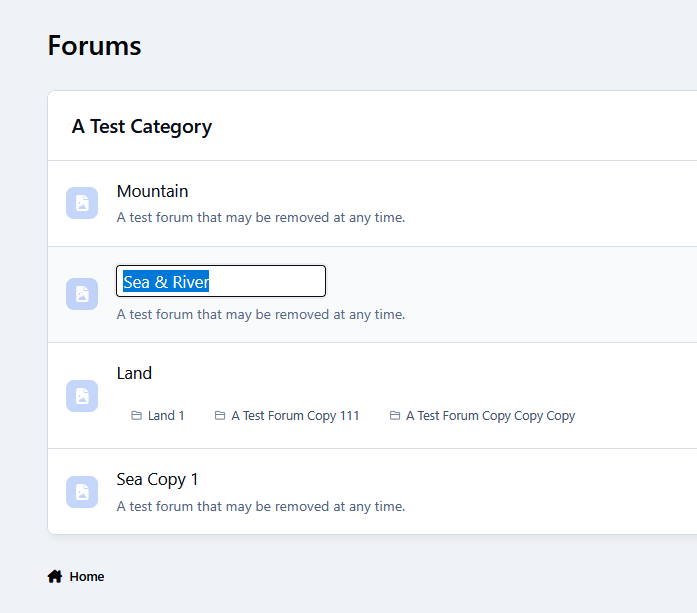Click folder icon before A Test Forum Copy Copy Copy
Image resolution: width=697 pixels, height=613 pixels.
395,416
